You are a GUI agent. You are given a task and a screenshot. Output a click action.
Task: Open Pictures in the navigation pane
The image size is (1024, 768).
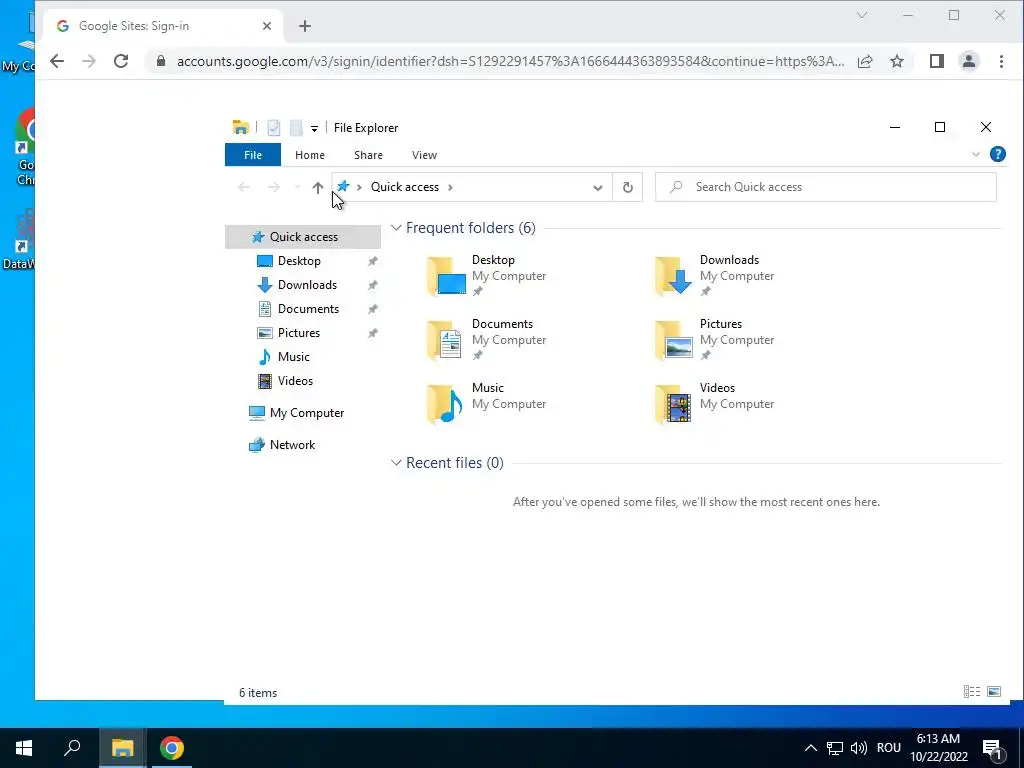pos(298,333)
